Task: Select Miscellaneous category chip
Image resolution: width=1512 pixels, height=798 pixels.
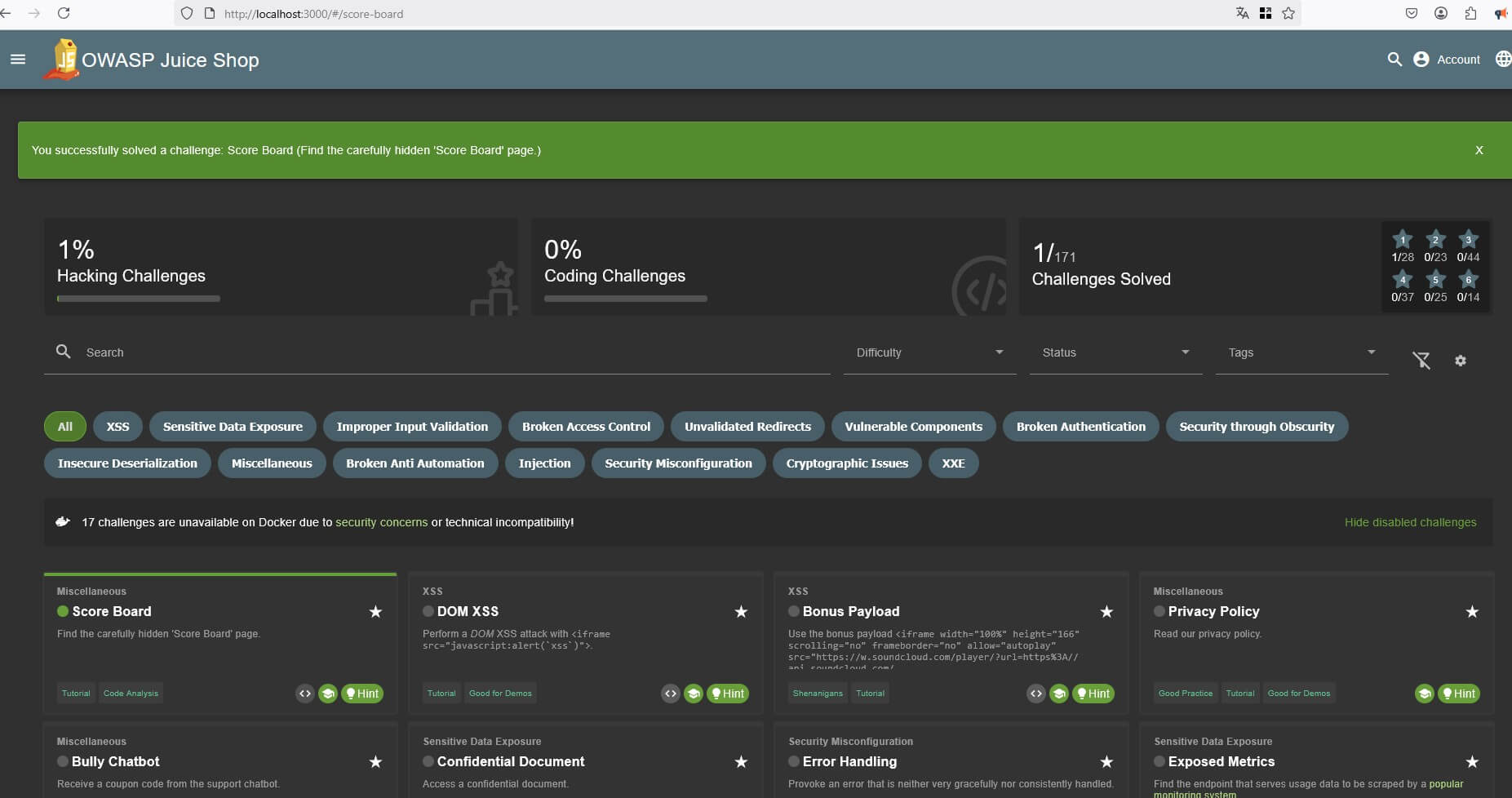Action: 272,463
